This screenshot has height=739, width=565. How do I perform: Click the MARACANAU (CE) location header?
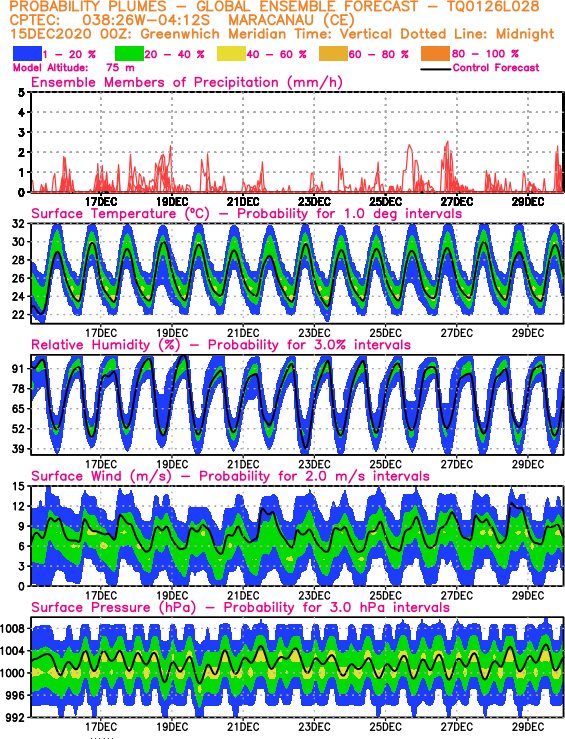(x=291, y=20)
